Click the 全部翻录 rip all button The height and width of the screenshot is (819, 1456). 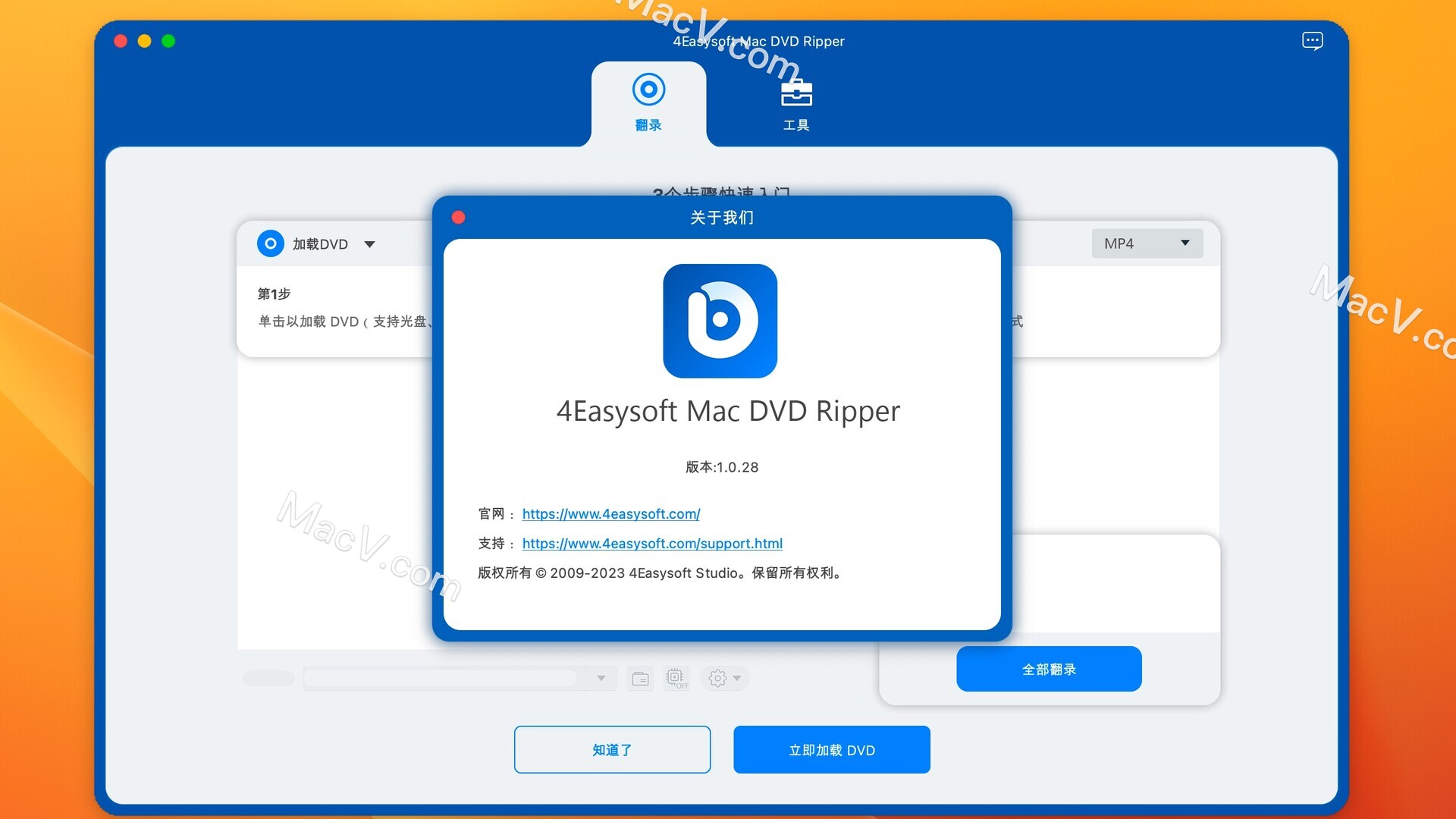click(x=1049, y=669)
